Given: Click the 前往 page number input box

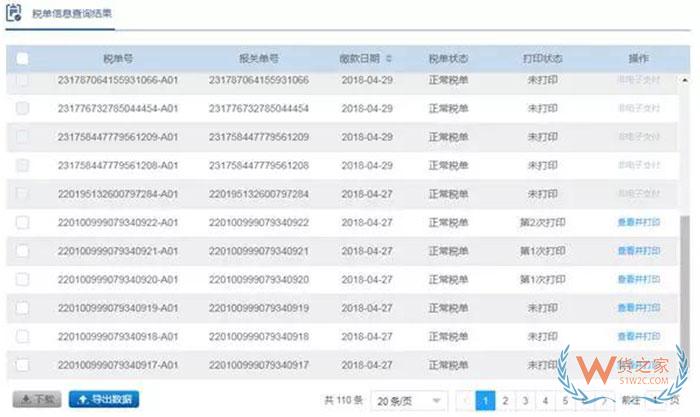Looking at the screenshot, I should (x=655, y=400).
